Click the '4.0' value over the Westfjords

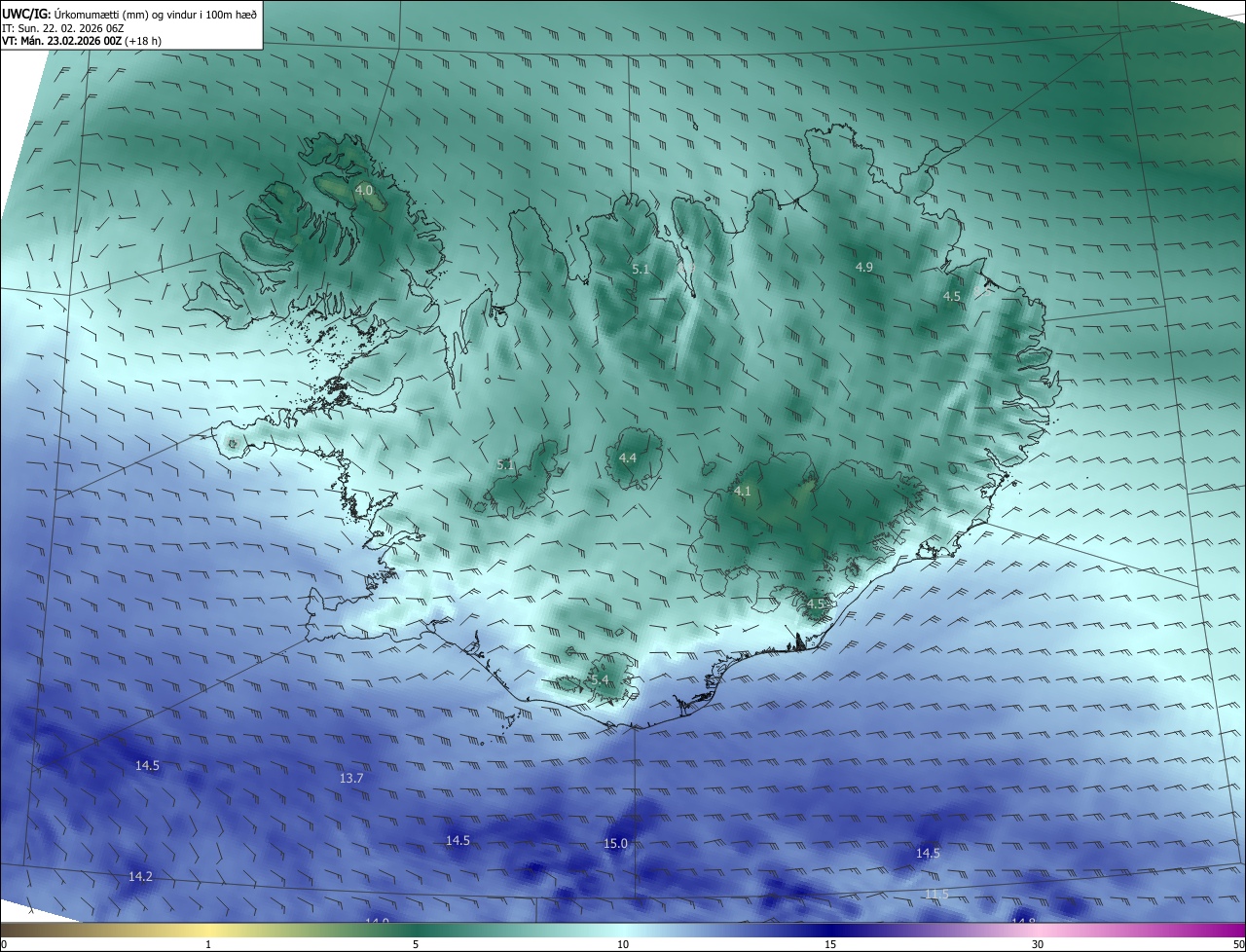364,190
